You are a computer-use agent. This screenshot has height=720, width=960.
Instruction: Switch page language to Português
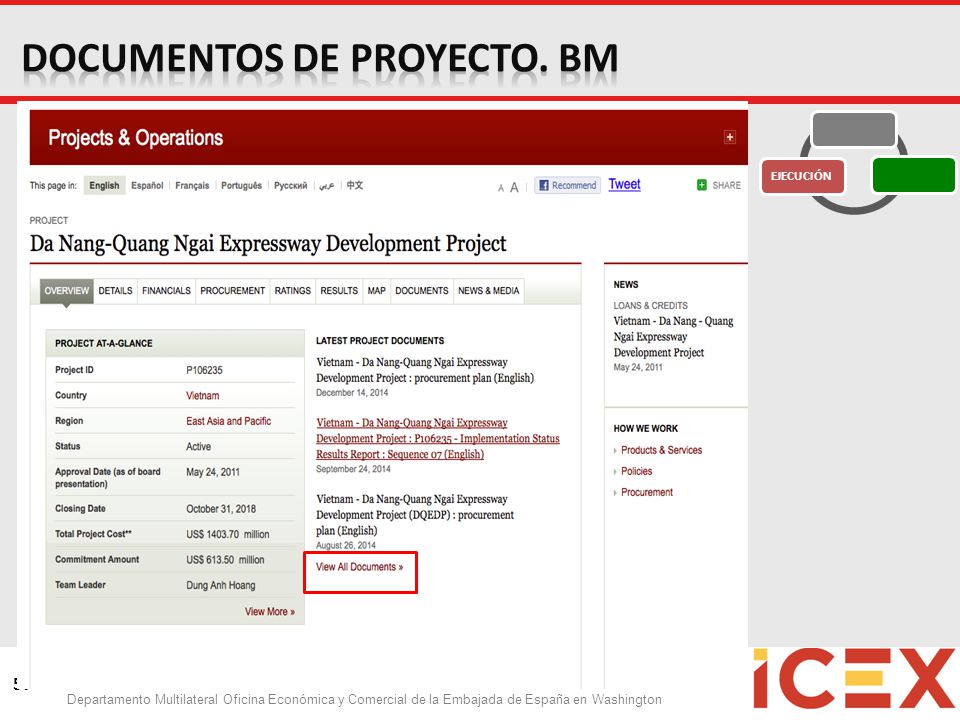tap(241, 186)
